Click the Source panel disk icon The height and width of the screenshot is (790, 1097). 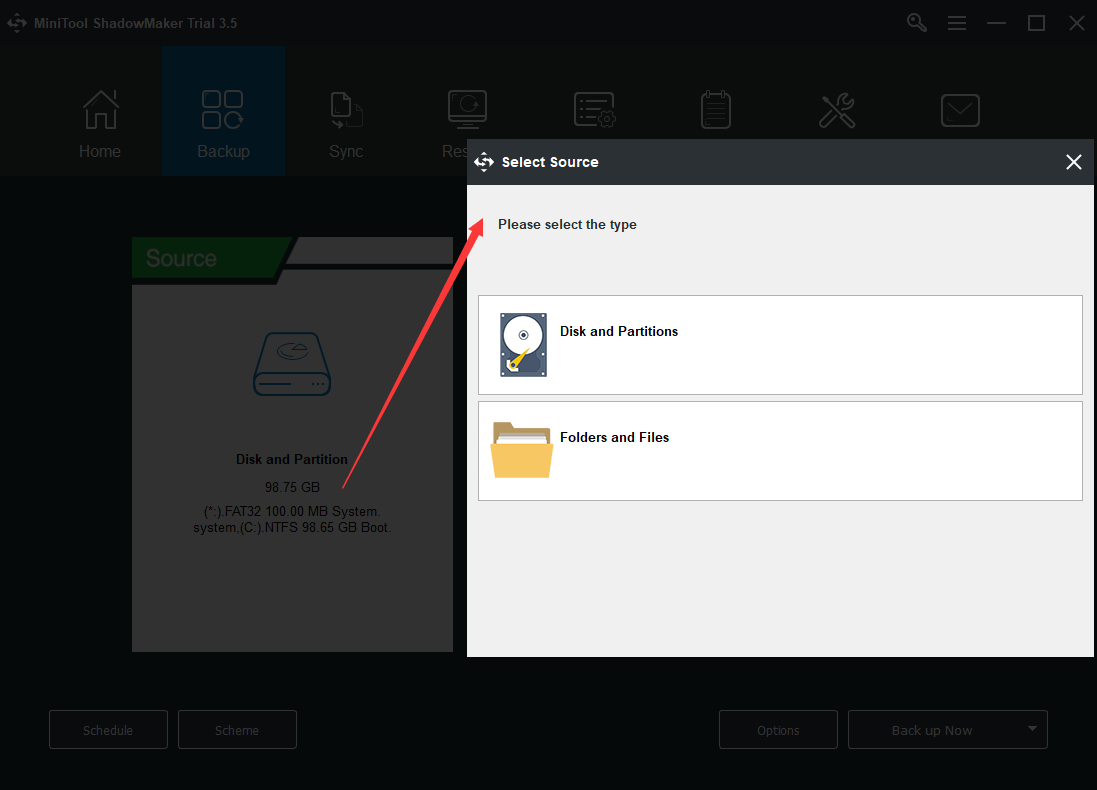[x=292, y=364]
